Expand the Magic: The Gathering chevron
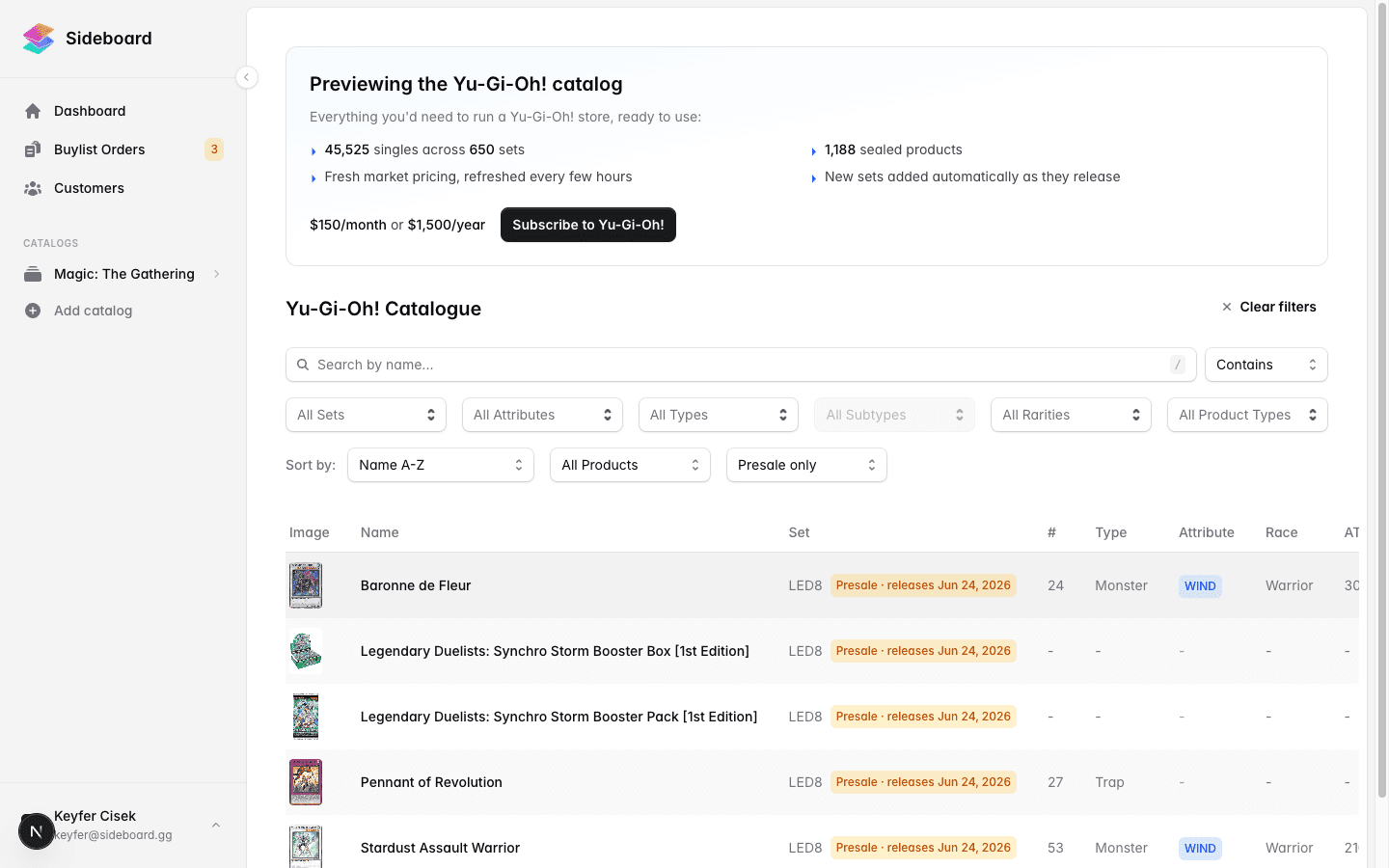 click(x=217, y=274)
